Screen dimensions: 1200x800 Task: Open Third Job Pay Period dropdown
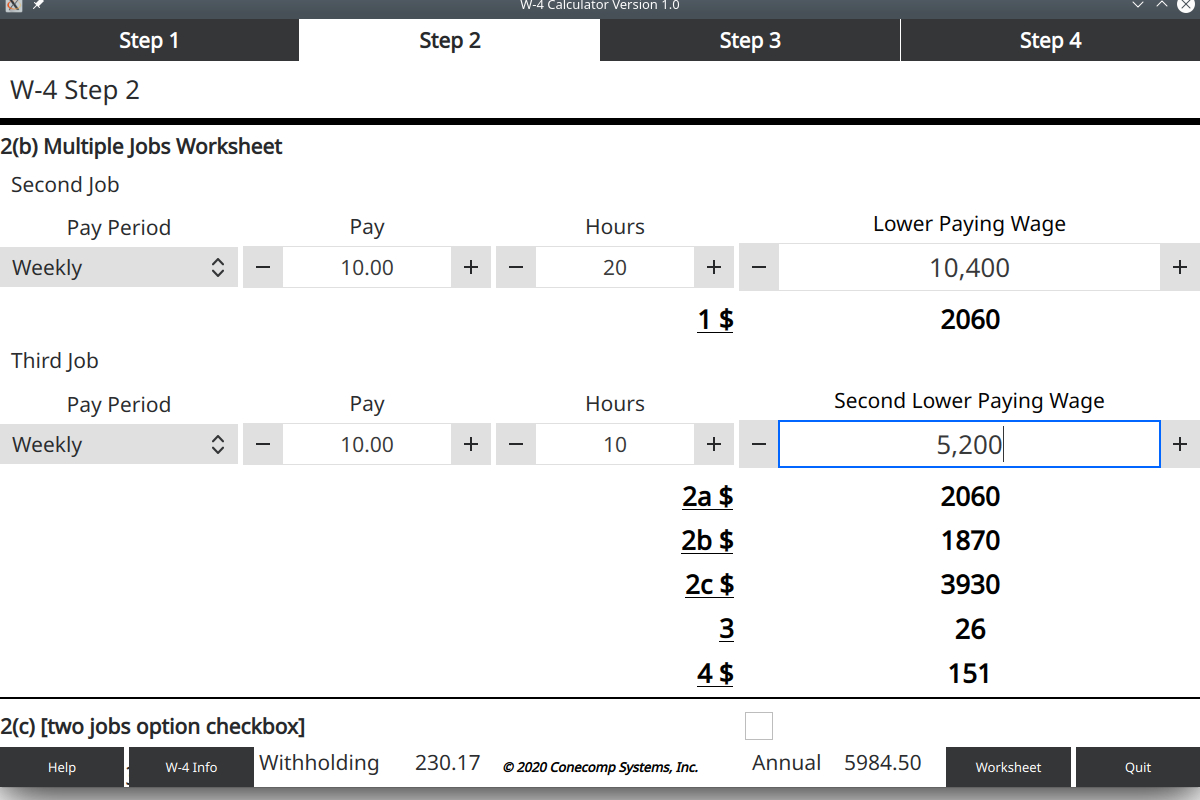coord(119,445)
